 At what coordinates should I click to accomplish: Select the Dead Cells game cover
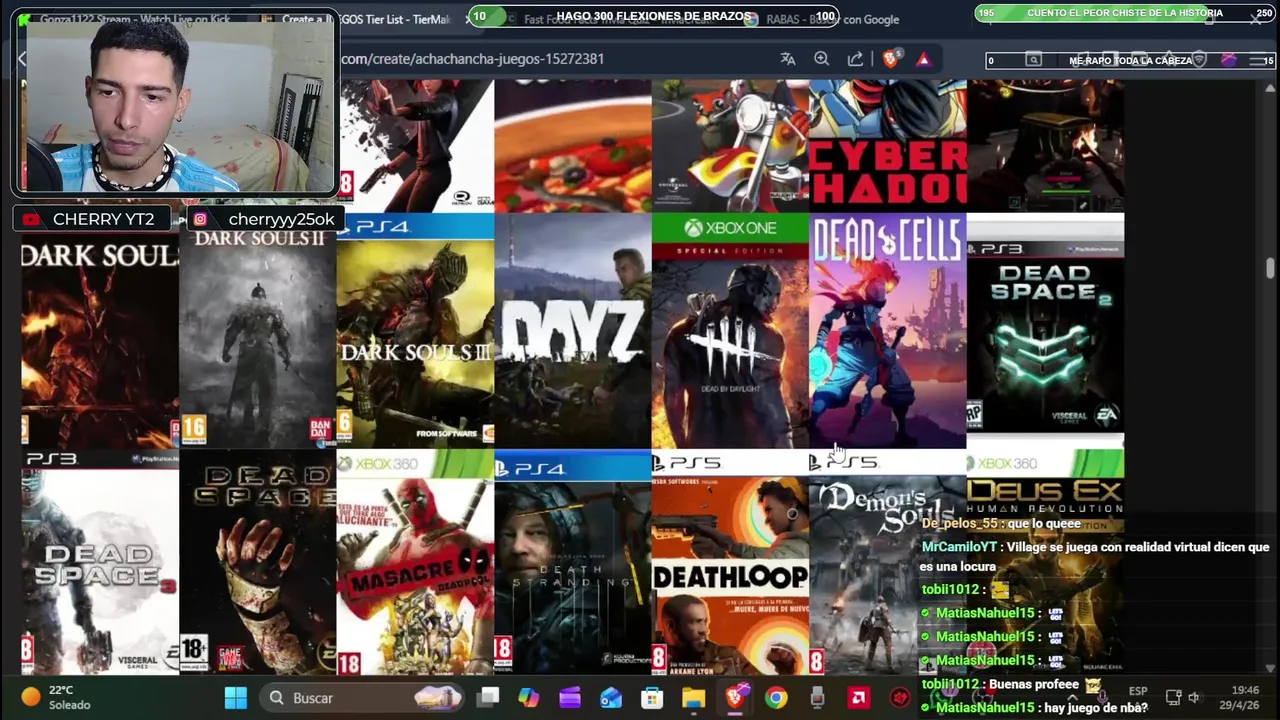(x=888, y=331)
